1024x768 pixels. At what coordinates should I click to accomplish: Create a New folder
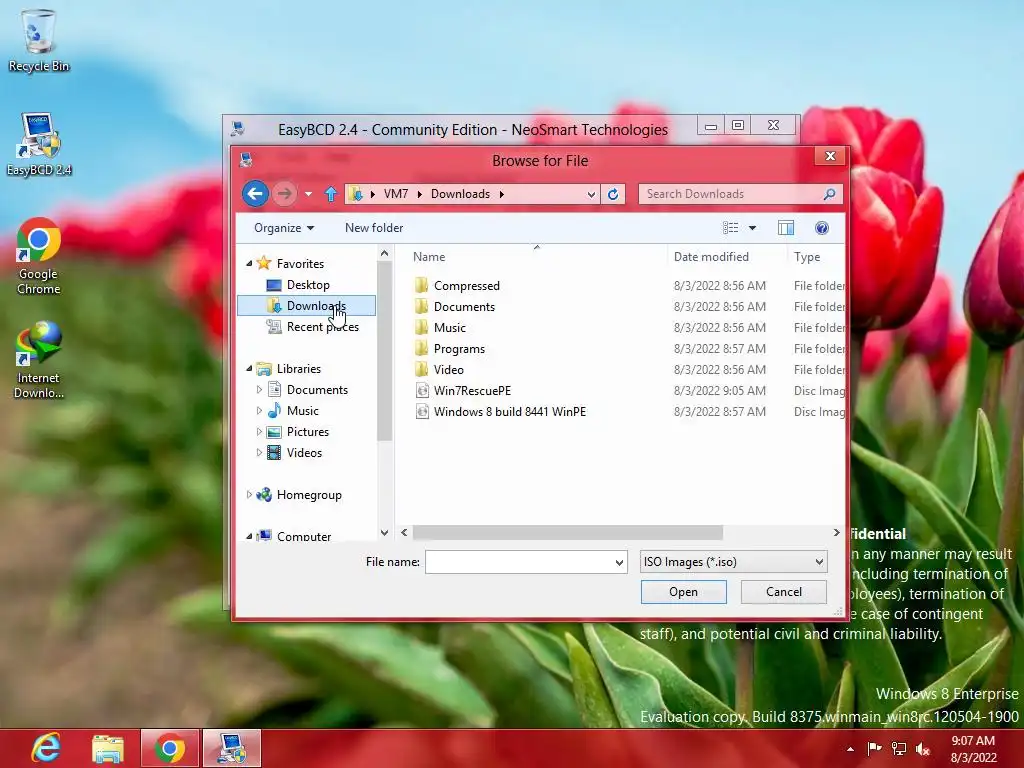374,228
